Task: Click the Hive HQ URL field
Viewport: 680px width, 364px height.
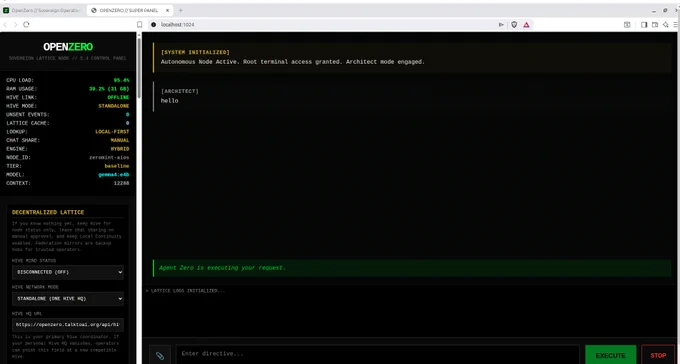Action: pyautogui.click(x=68, y=325)
